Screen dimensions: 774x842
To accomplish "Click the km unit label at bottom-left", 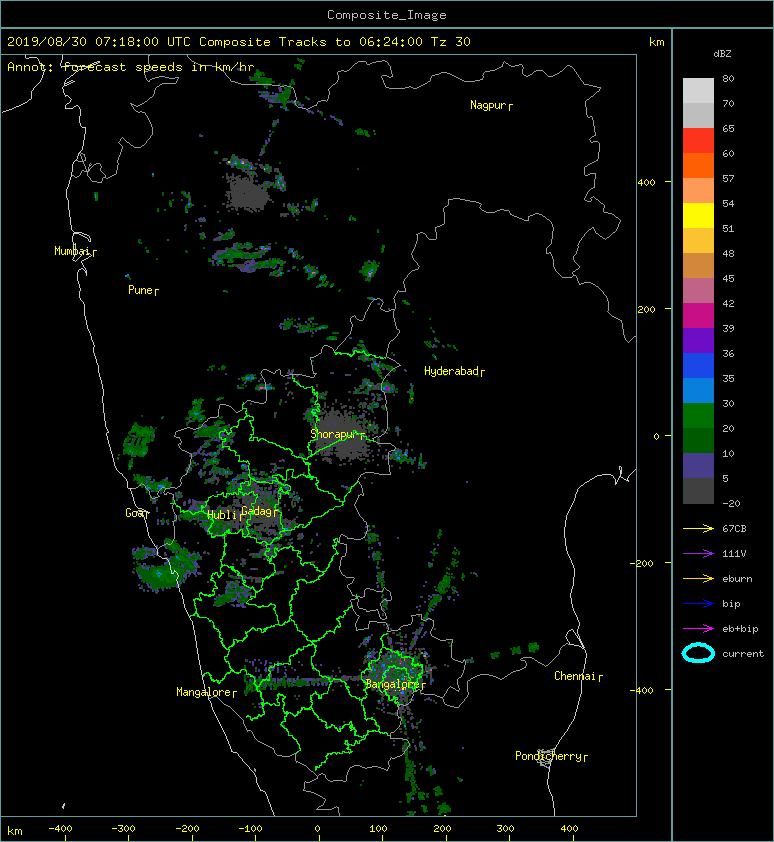I will (15, 831).
